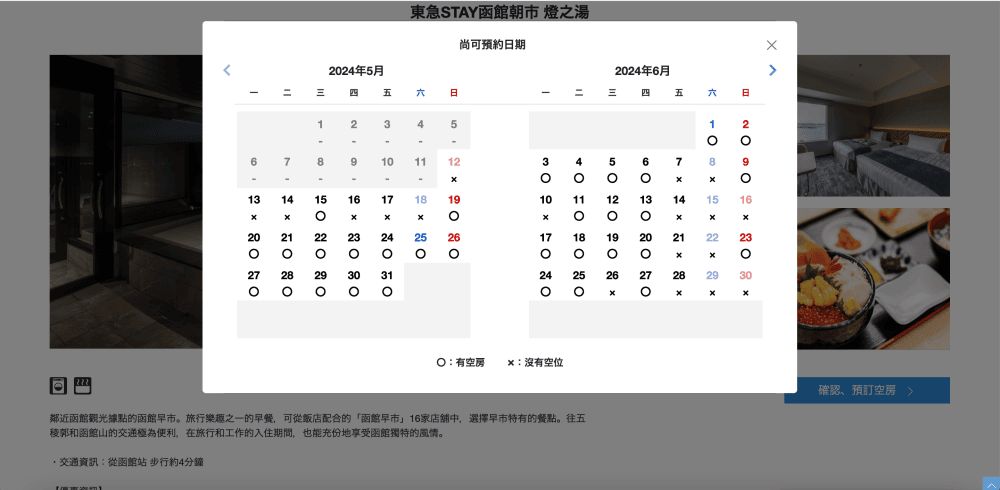Select May 22 on the calendar
This screenshot has height=490, width=1000.
(x=321, y=245)
